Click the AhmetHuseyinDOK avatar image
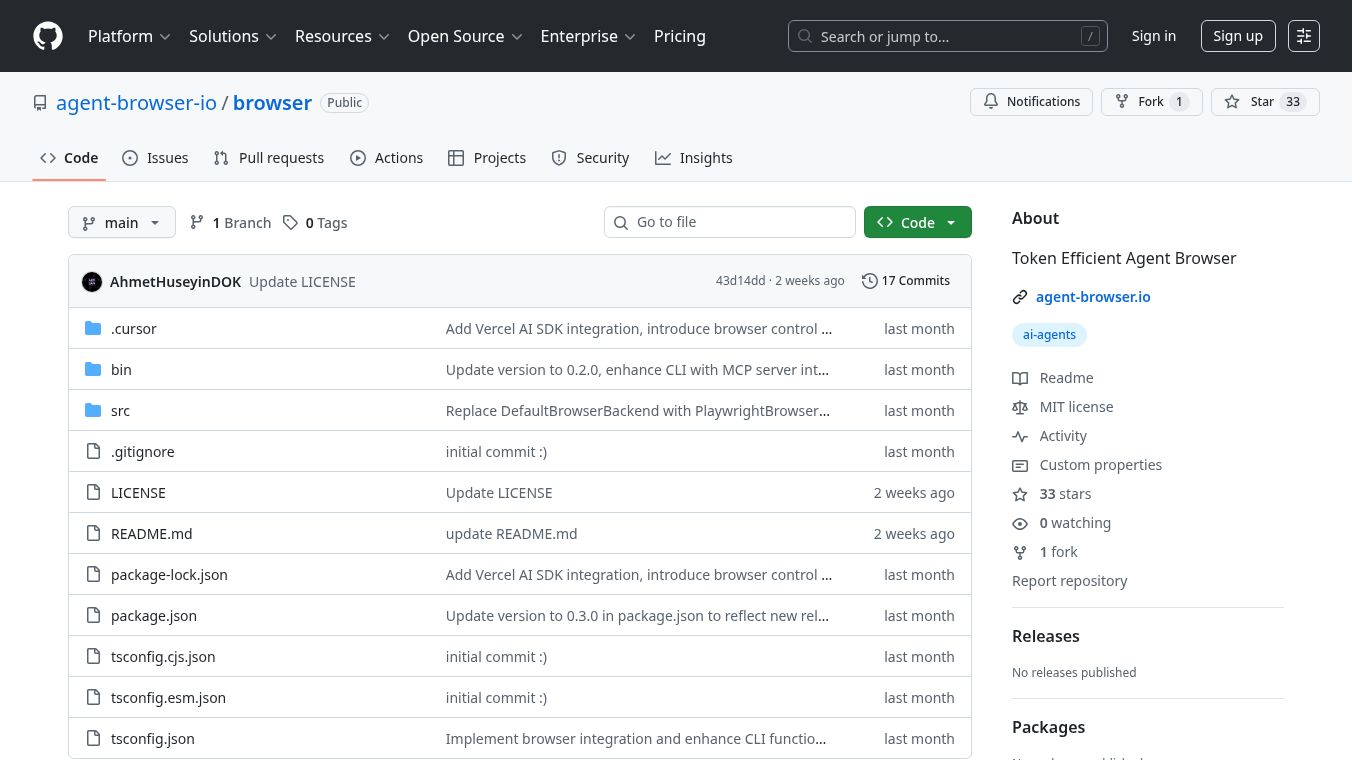The image size is (1352, 760). pyautogui.click(x=92, y=282)
